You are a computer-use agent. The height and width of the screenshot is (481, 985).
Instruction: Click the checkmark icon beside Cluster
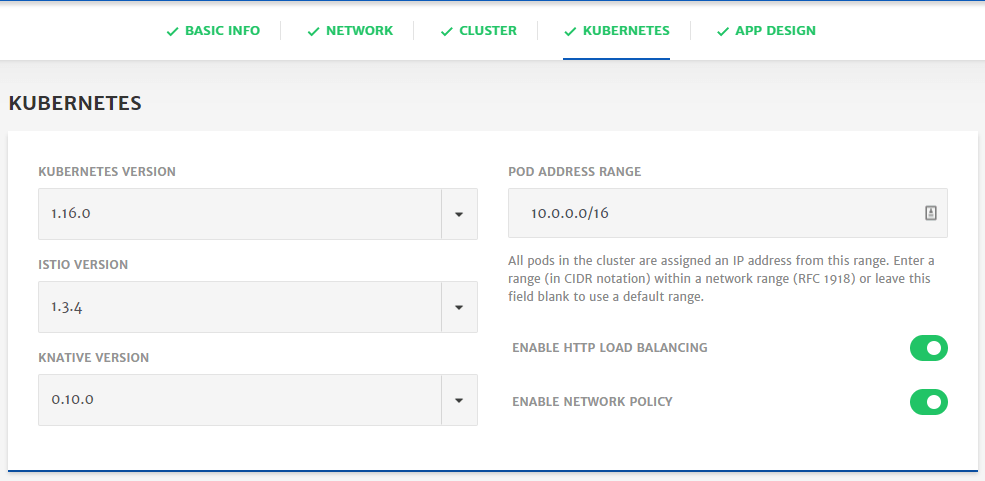[447, 31]
